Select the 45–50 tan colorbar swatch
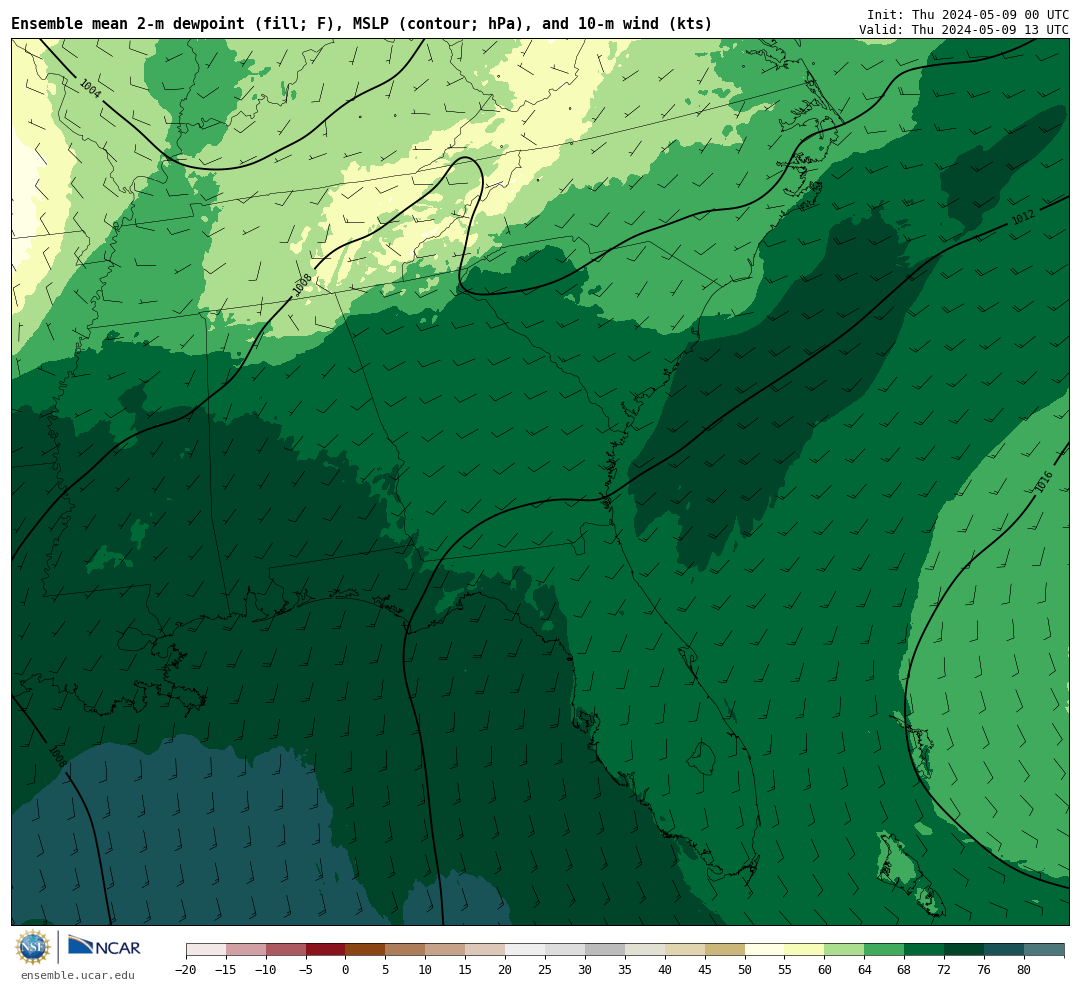 724,950
